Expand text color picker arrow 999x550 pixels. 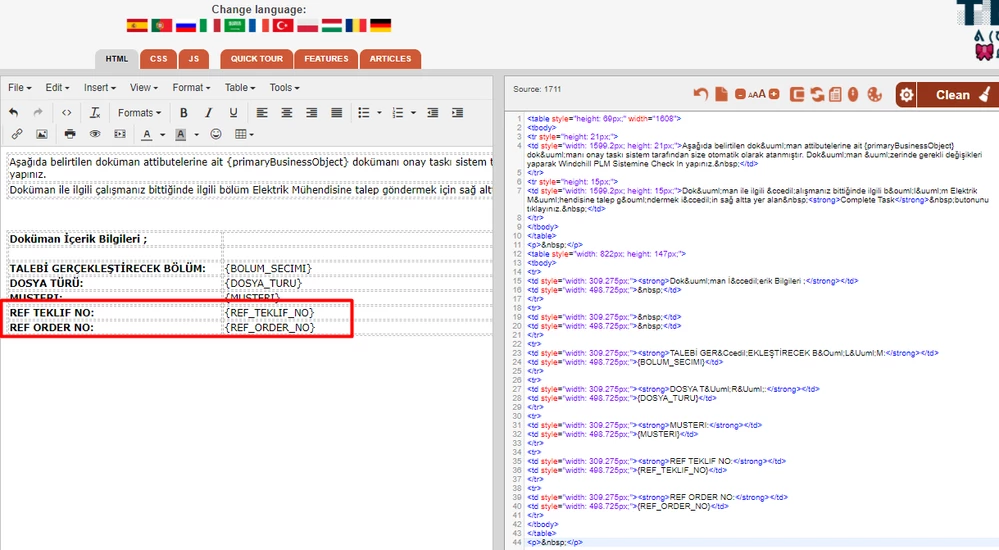click(162, 134)
